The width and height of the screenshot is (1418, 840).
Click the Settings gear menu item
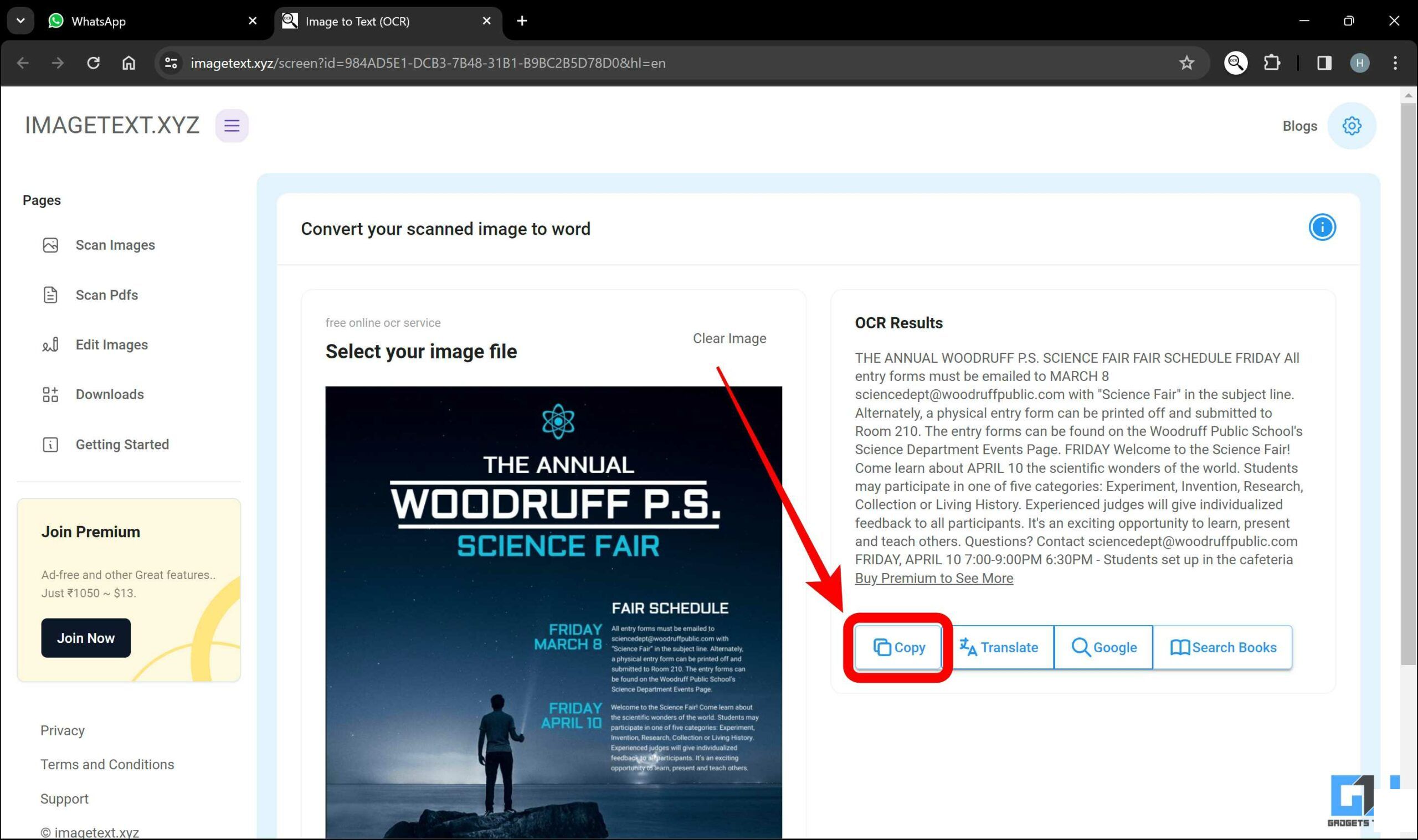[x=1353, y=126]
